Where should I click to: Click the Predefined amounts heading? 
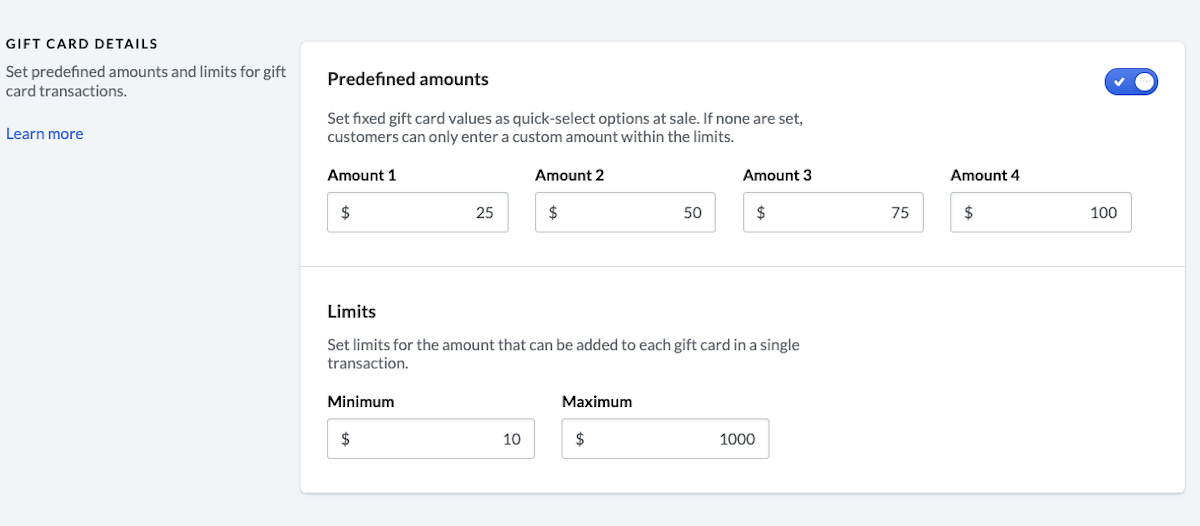point(408,79)
